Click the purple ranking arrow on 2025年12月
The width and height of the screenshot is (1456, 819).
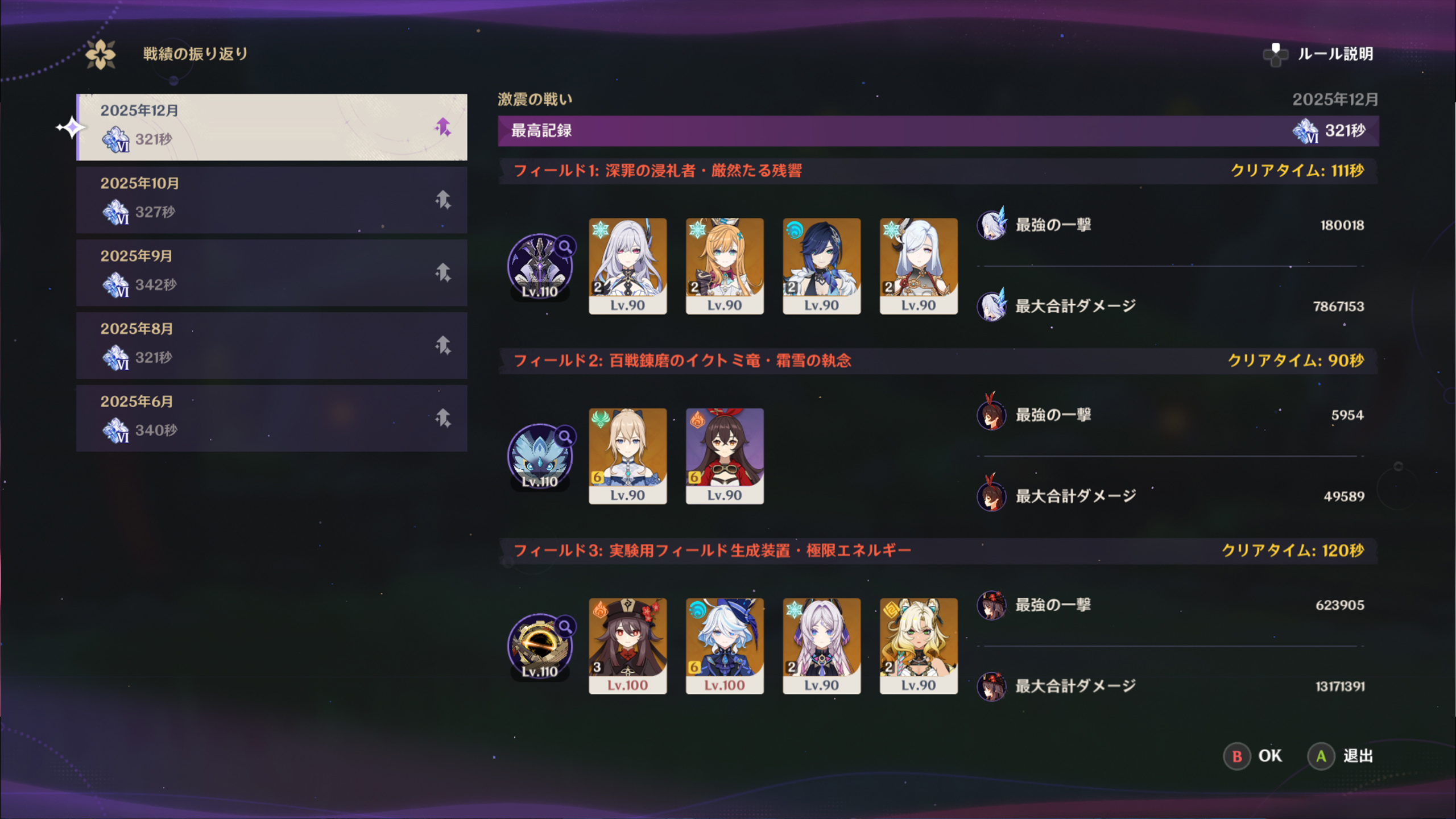(443, 127)
